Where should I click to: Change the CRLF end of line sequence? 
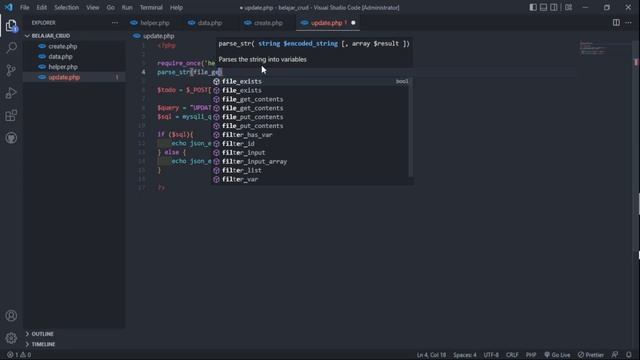point(512,355)
